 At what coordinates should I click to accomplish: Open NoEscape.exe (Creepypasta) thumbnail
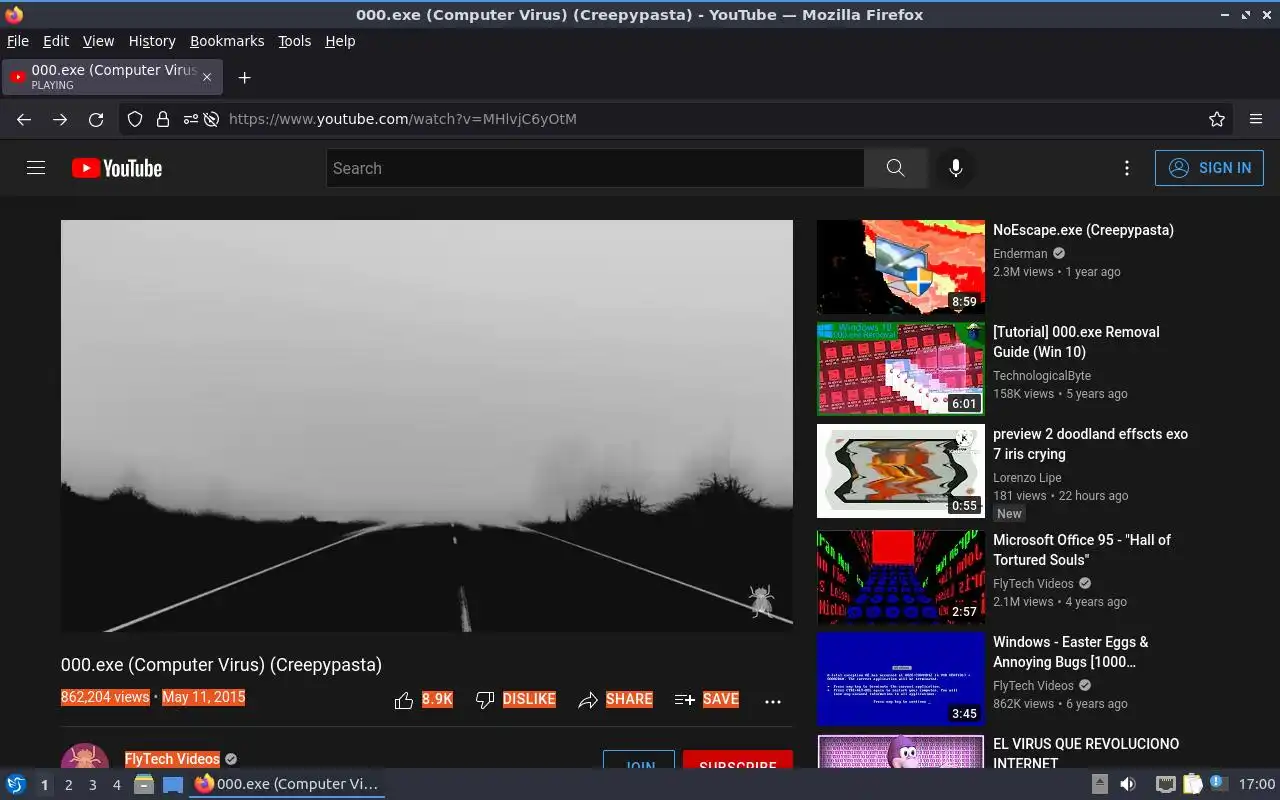pyautogui.click(x=901, y=267)
